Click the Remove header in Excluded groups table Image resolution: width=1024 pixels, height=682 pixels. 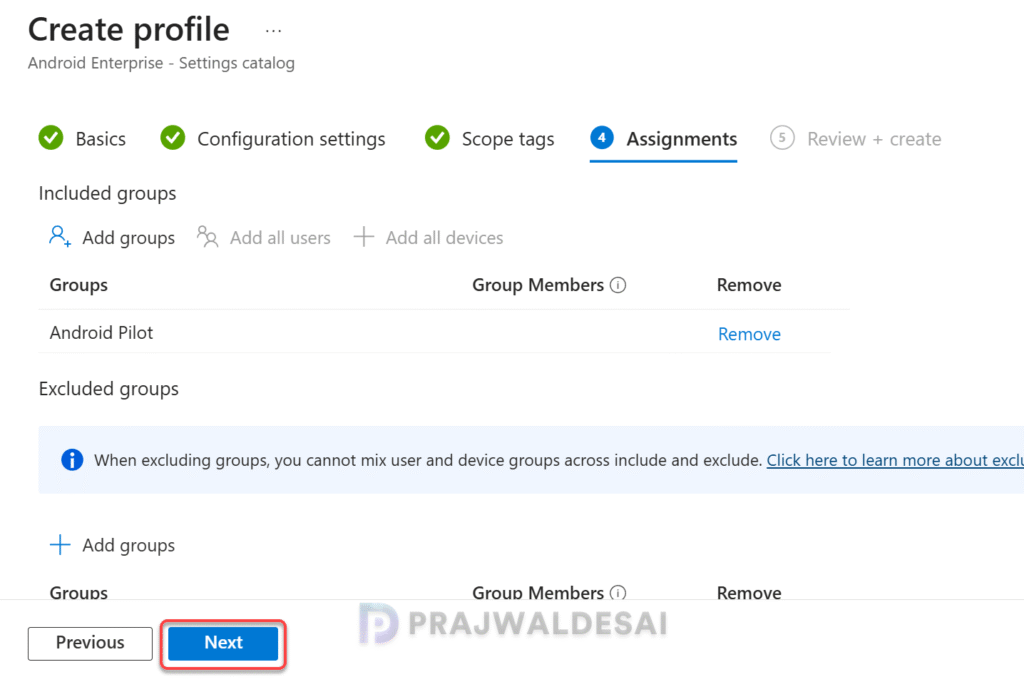[749, 592]
